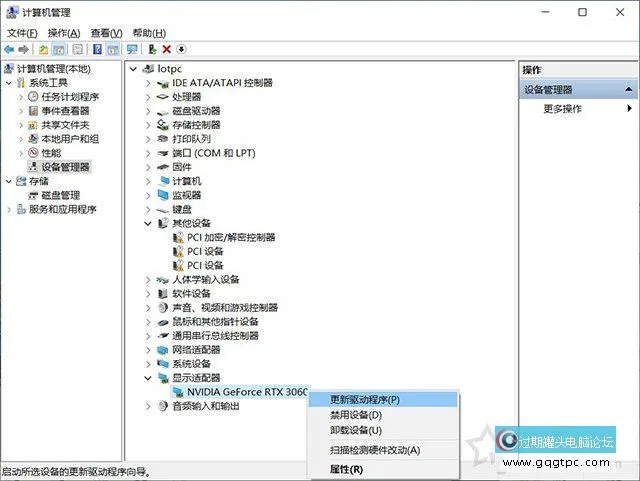
Task: Select the first PCI 设备 entry
Action: point(205,252)
